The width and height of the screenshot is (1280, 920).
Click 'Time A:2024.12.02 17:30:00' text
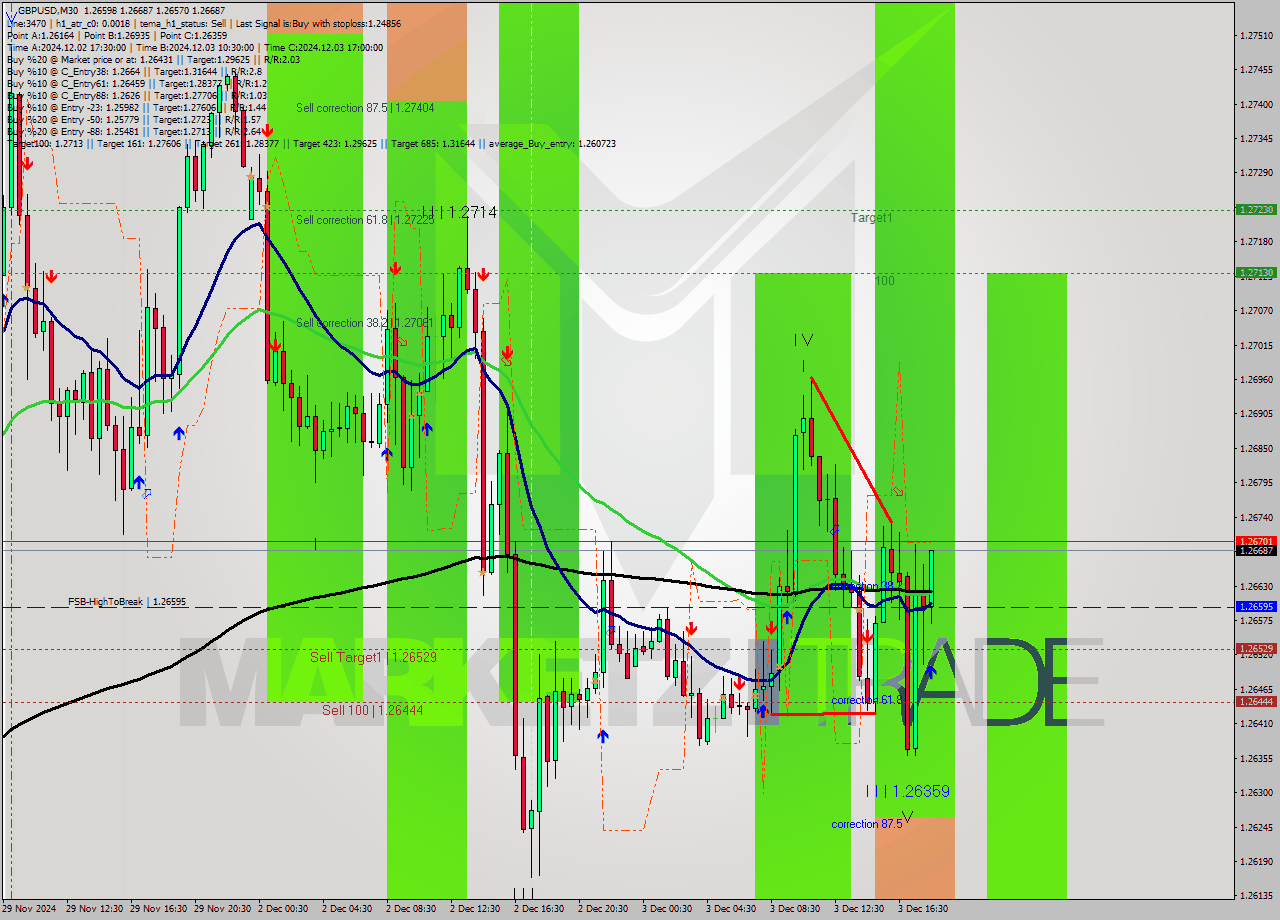pos(66,48)
